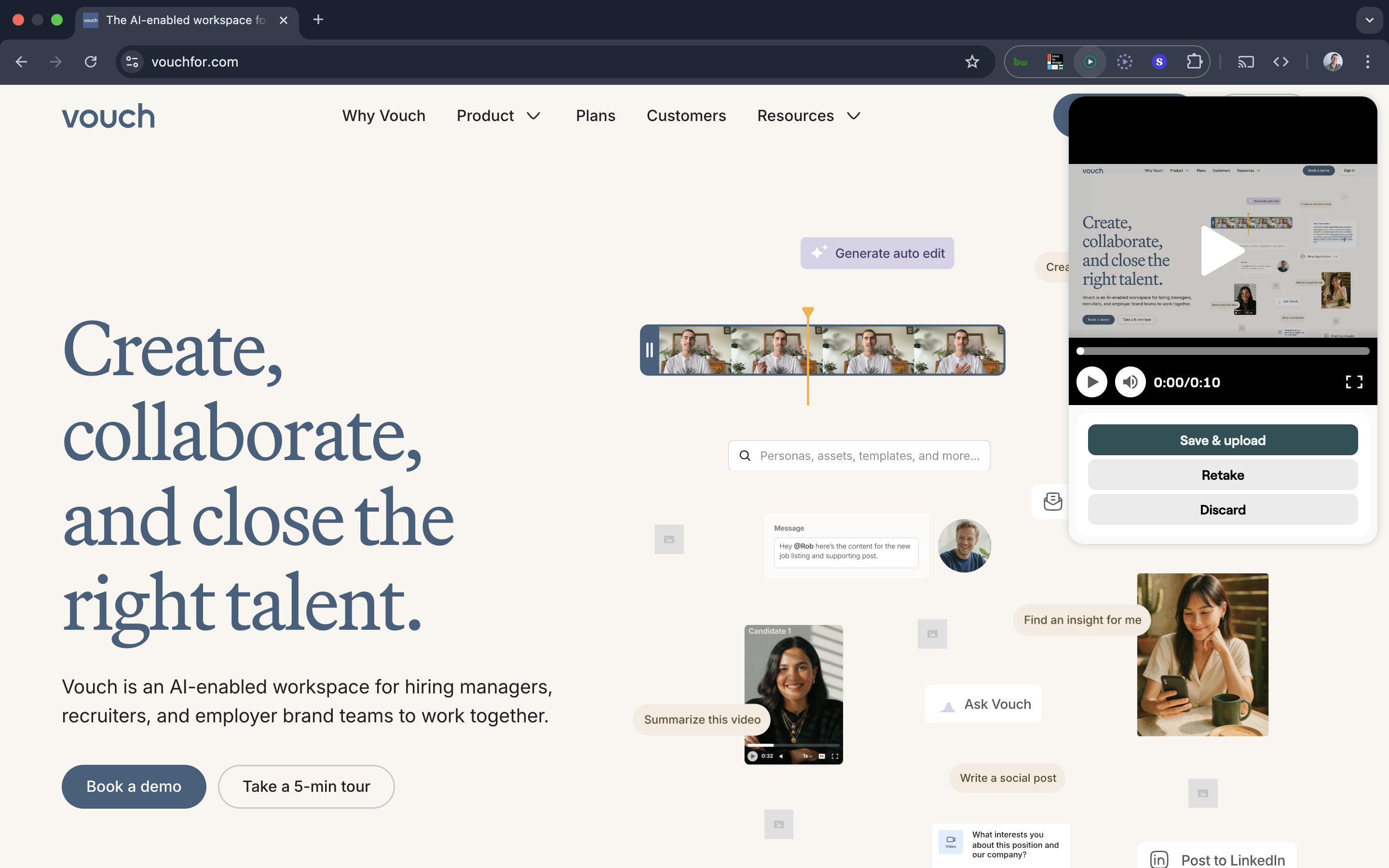Open the dotted circle extension icon
The height and width of the screenshot is (868, 1389).
1124,62
